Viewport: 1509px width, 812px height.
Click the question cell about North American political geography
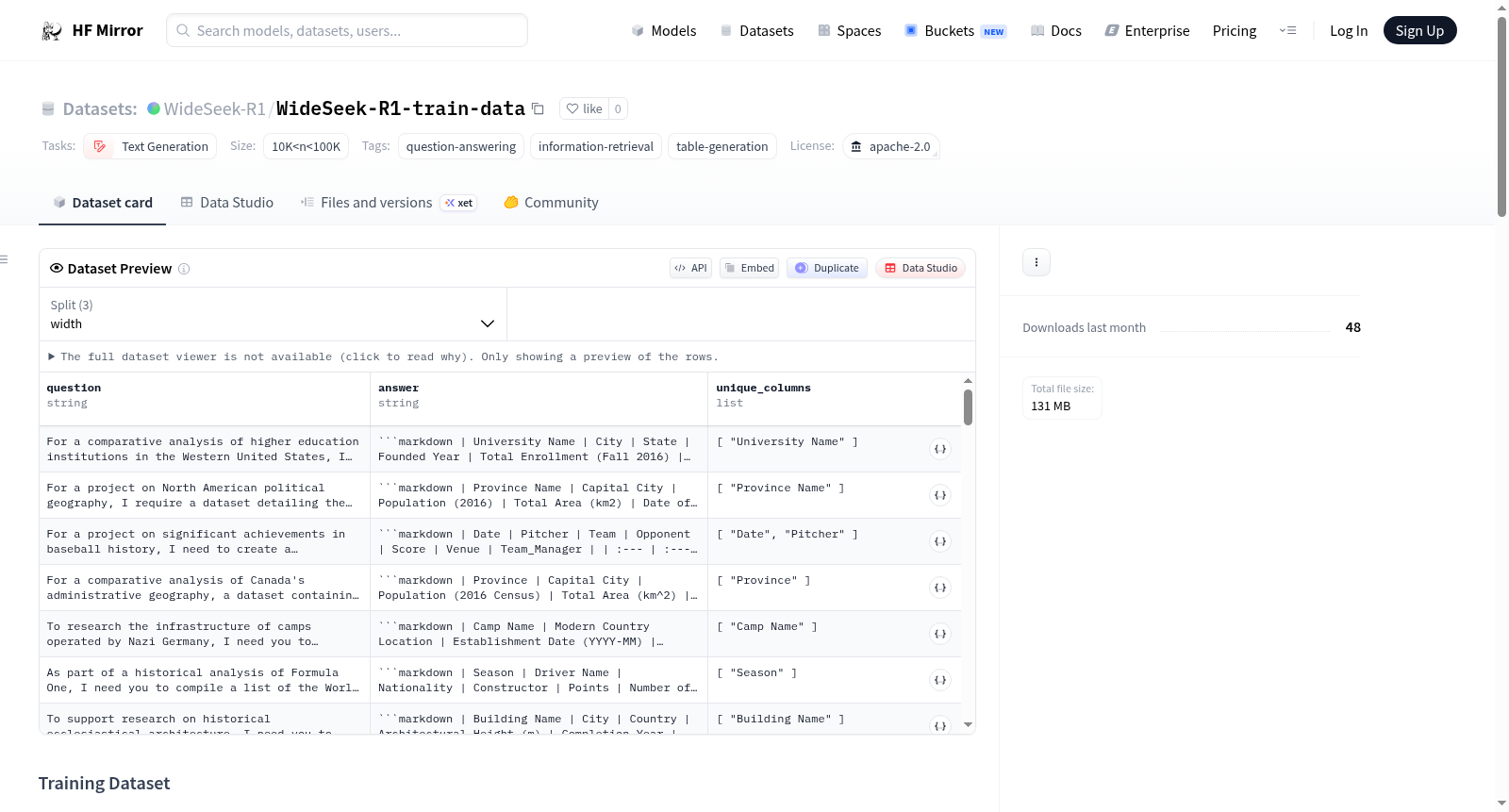click(x=205, y=495)
